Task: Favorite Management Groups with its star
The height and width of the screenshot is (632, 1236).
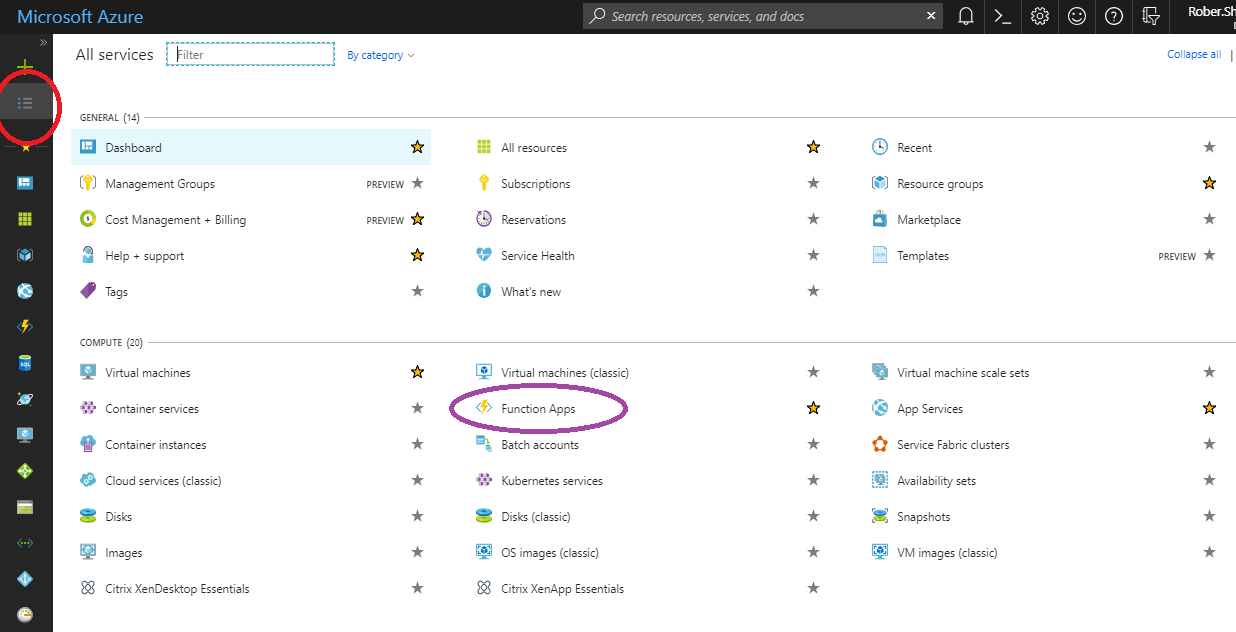Action: pyautogui.click(x=418, y=183)
